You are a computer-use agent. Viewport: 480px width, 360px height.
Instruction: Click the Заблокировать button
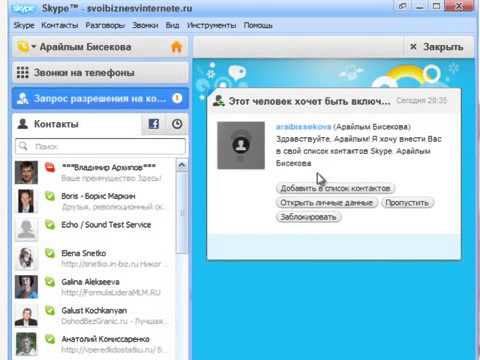[x=308, y=217]
